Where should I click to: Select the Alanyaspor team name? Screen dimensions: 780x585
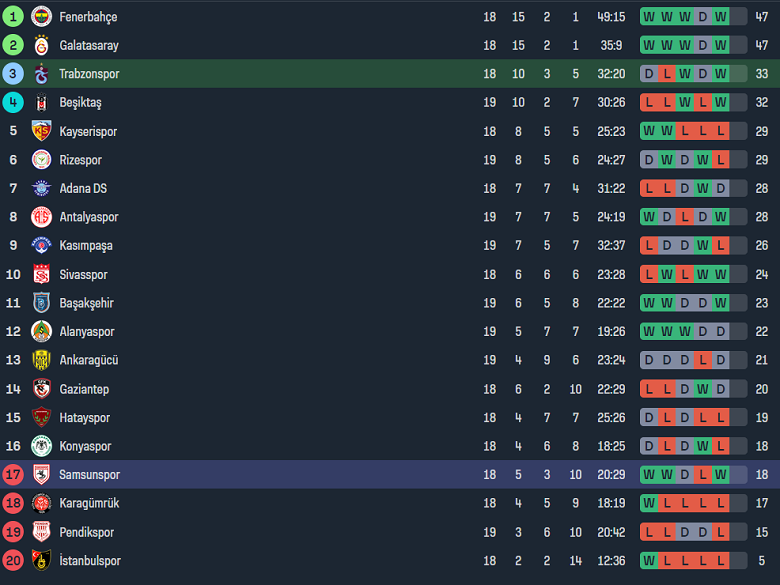click(87, 331)
